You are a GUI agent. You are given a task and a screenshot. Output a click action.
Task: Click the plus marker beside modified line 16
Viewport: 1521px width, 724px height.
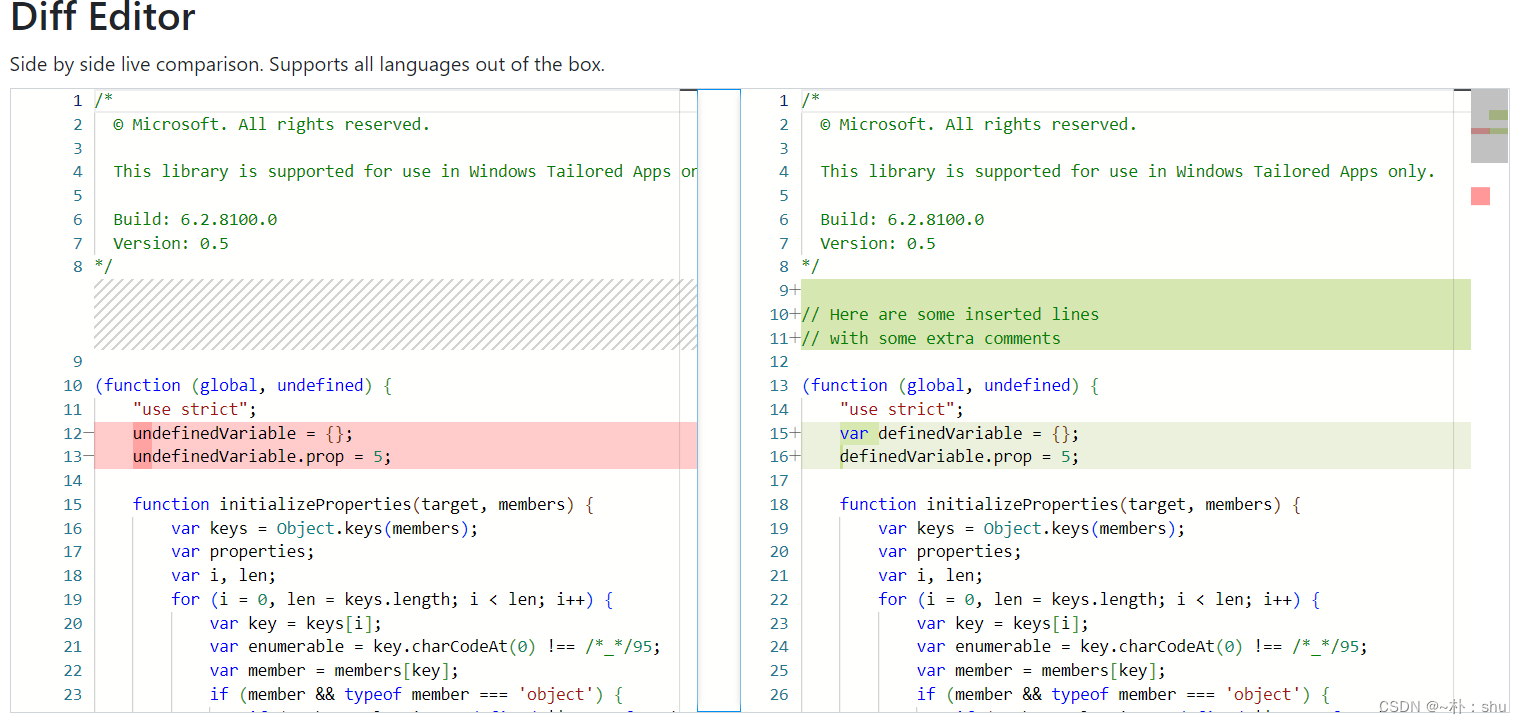(x=796, y=457)
